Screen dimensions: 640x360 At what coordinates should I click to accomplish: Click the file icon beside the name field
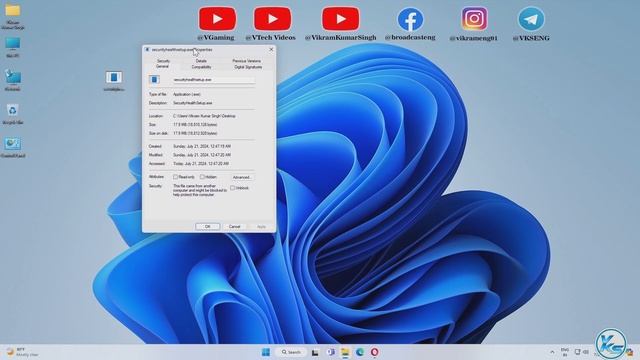coord(154,80)
